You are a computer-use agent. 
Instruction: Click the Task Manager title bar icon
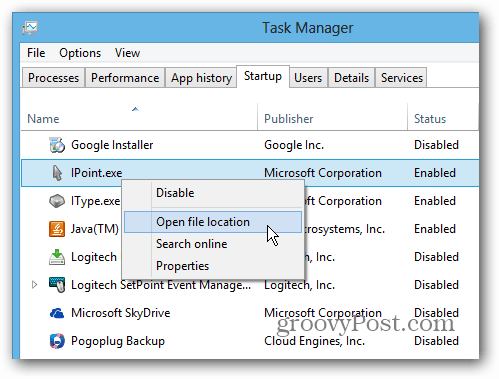pyautogui.click(x=30, y=28)
